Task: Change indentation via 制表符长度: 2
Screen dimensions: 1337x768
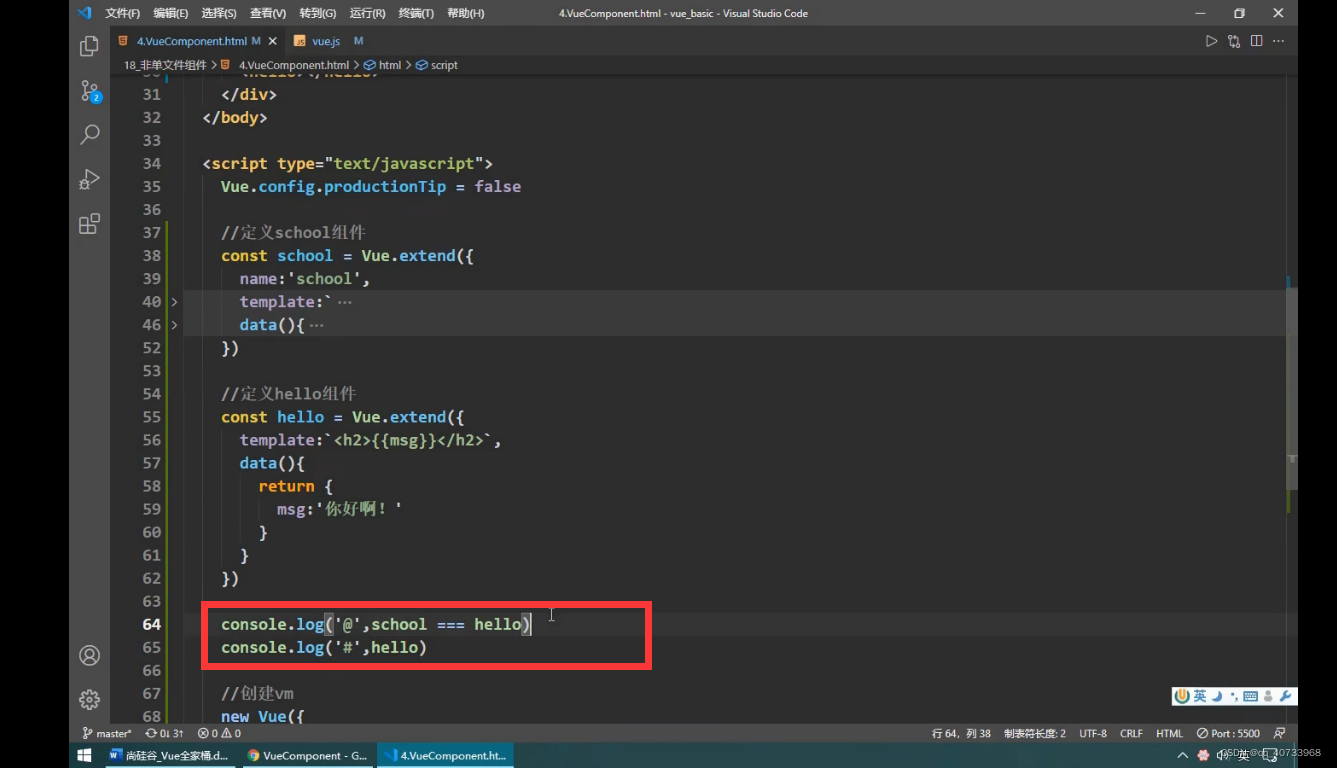Action: point(1035,733)
